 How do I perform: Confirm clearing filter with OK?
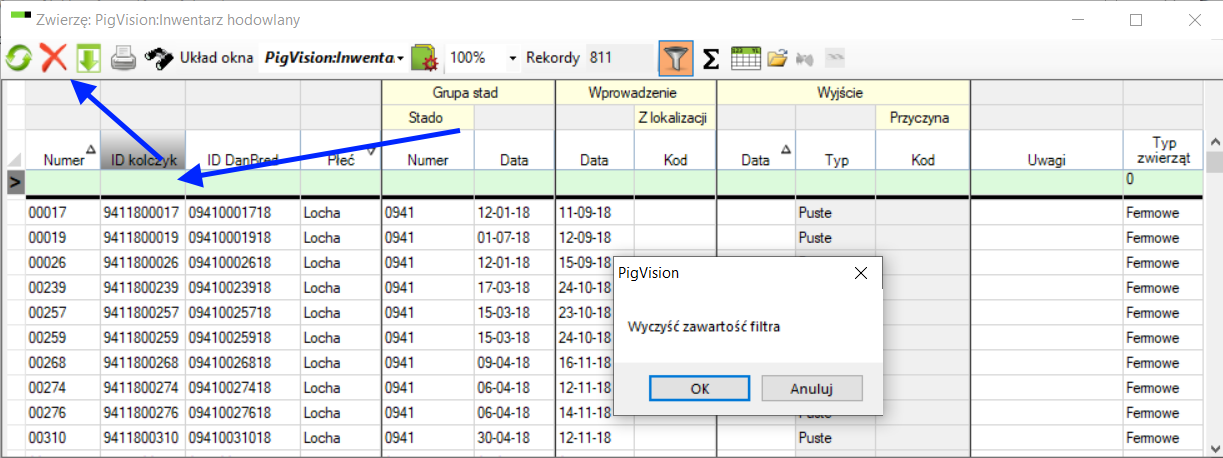click(x=700, y=388)
